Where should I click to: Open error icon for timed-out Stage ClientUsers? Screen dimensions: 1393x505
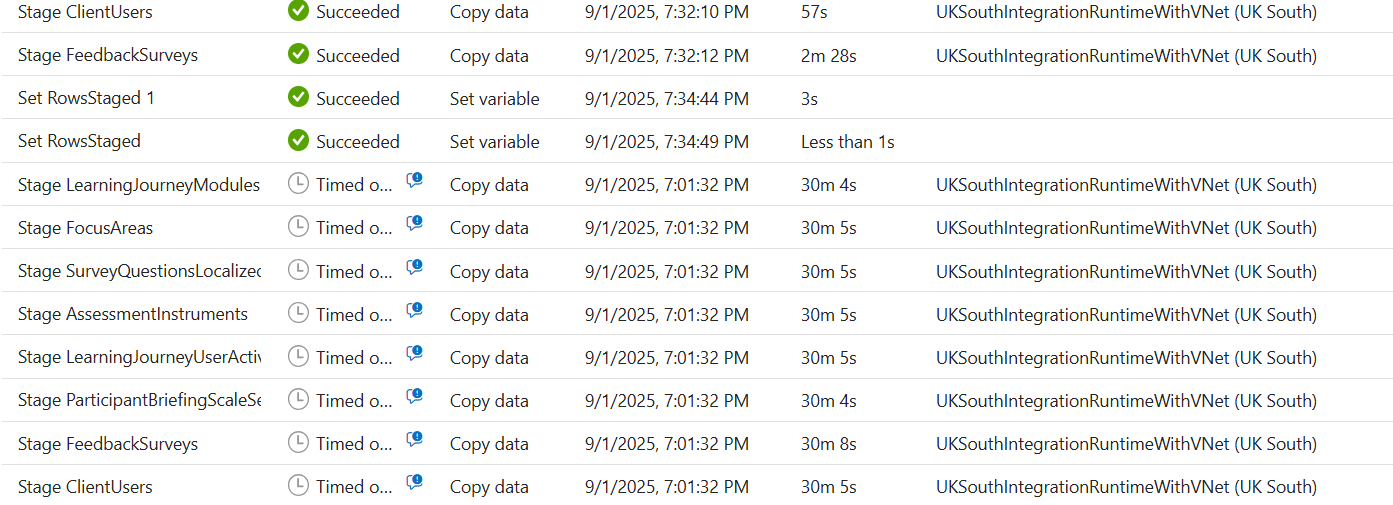tap(414, 483)
